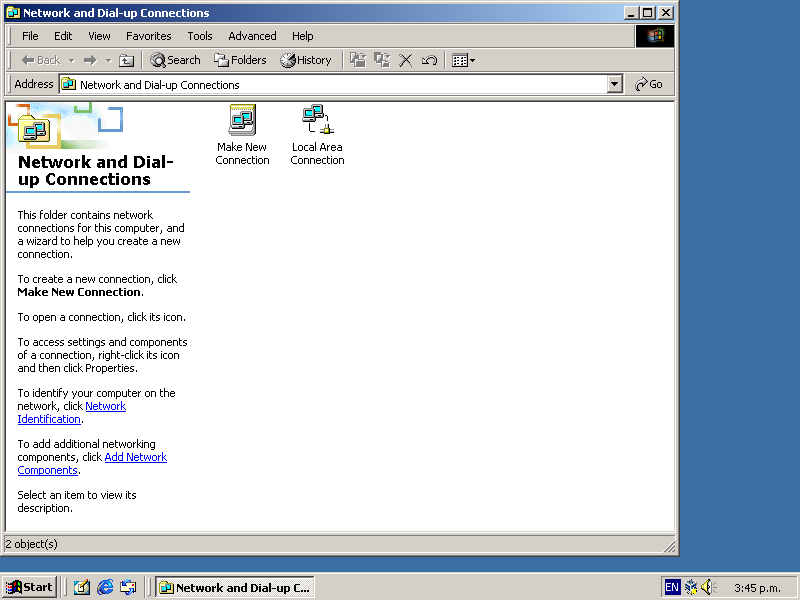Expand the Back button history dropdown arrow
Viewport: 800px width, 600px height.
pyautogui.click(x=71, y=60)
